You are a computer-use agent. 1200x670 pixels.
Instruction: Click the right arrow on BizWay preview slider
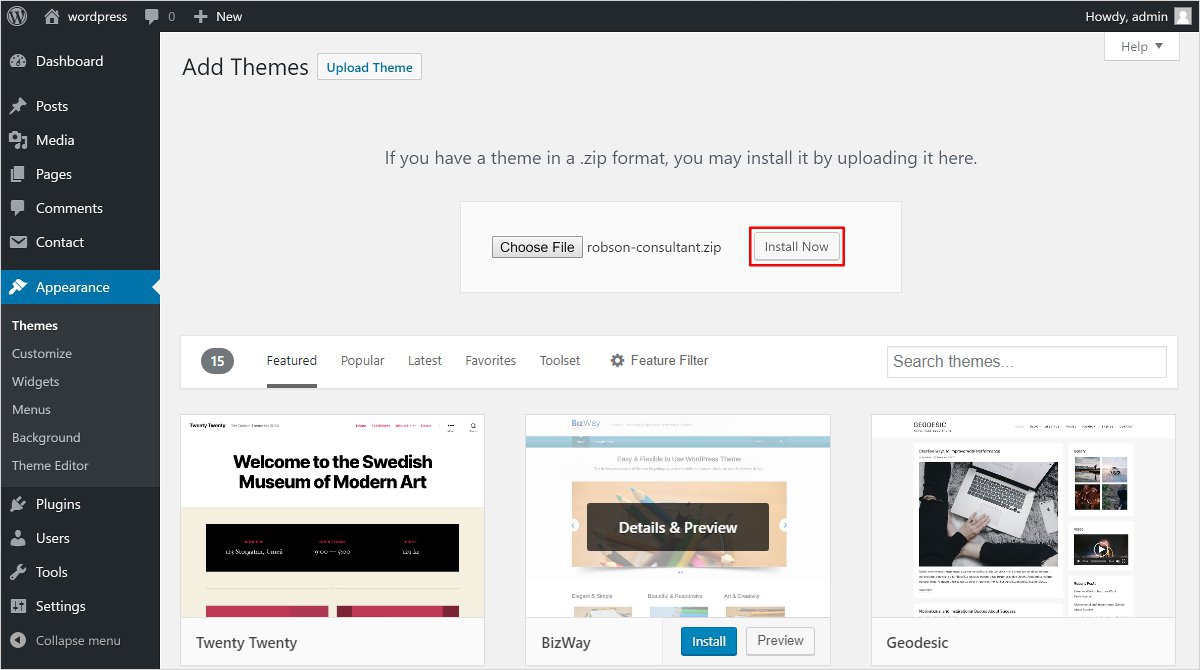785,525
